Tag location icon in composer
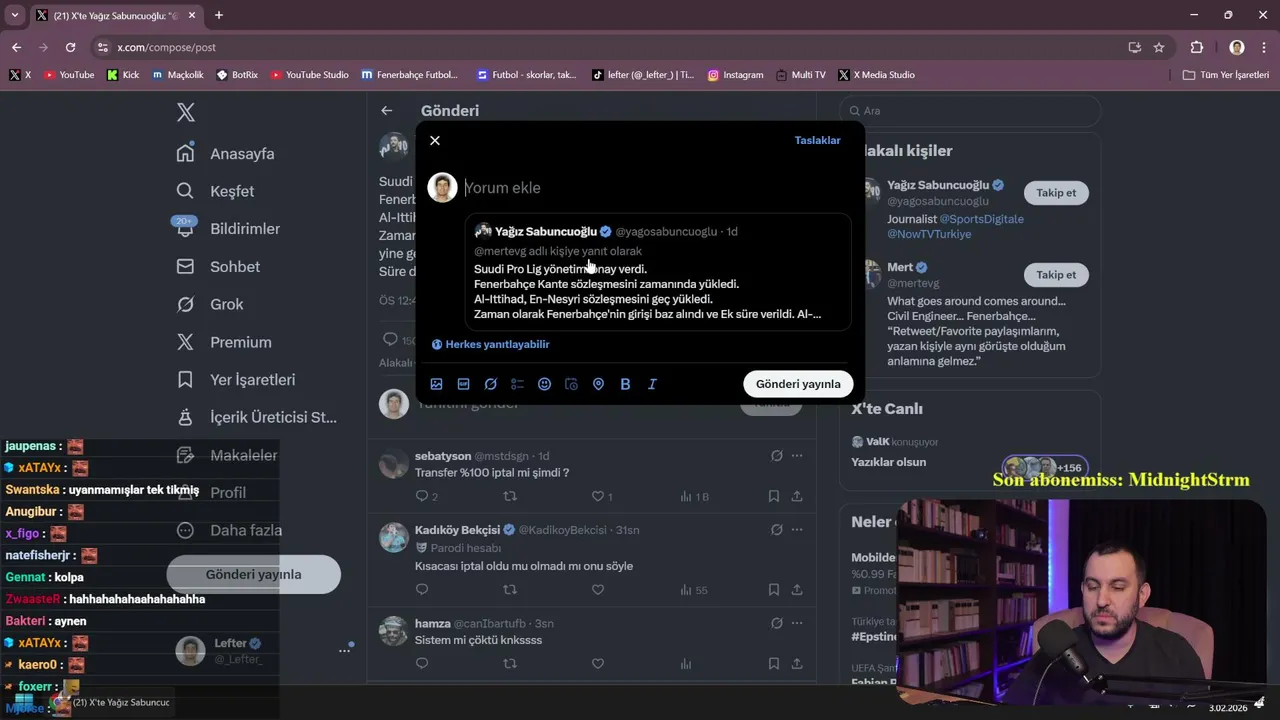 (x=598, y=384)
